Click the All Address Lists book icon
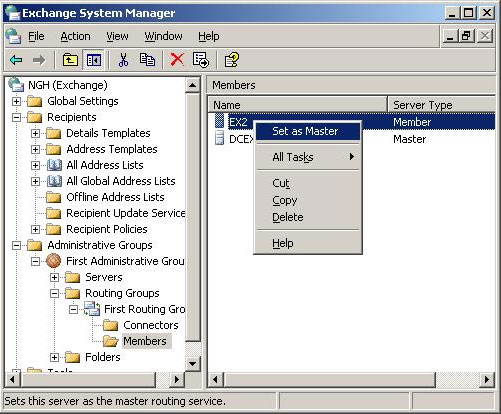Screen dimensions: 501x414 click(x=54, y=165)
